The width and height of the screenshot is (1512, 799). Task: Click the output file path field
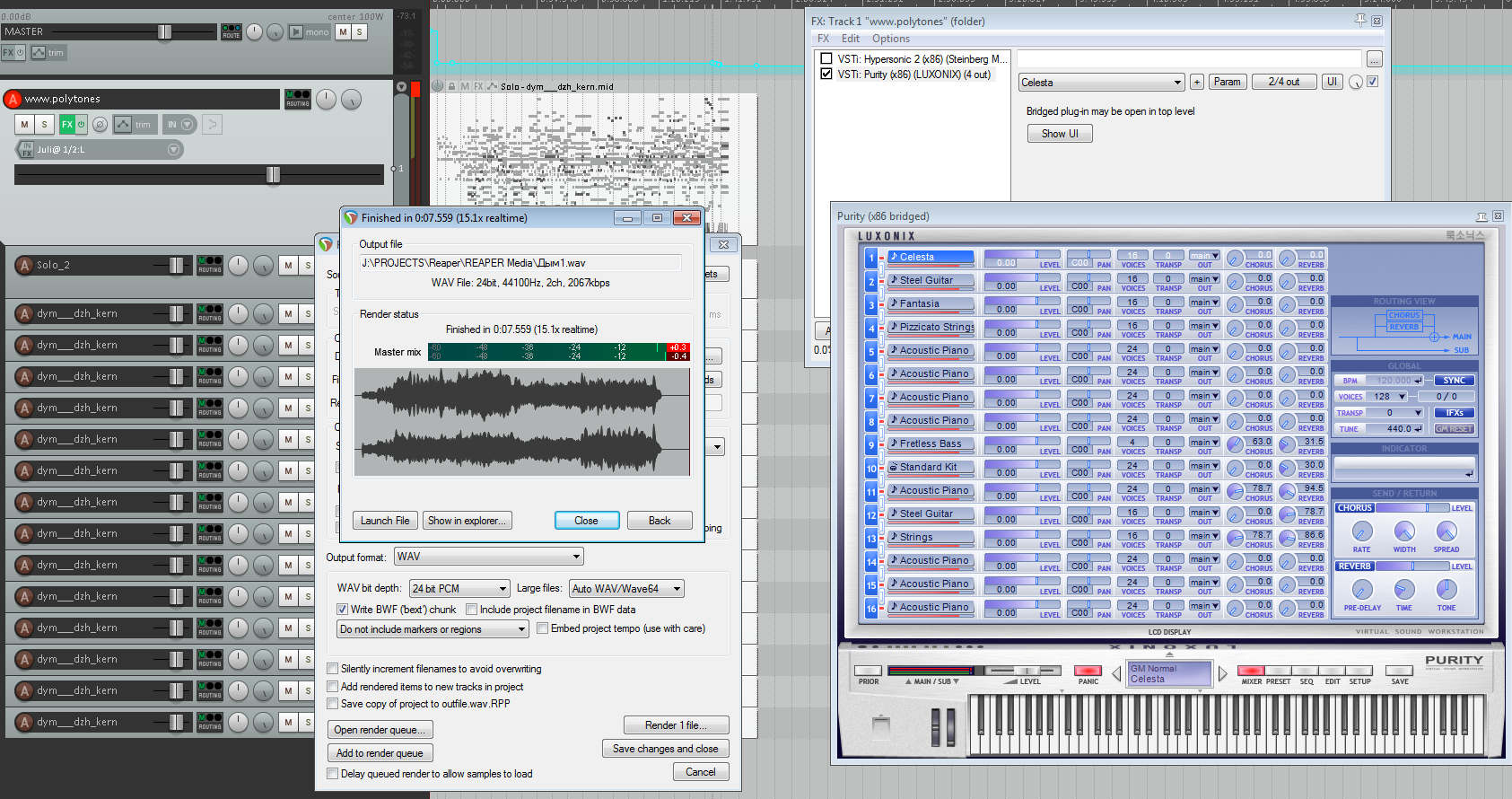[520, 263]
